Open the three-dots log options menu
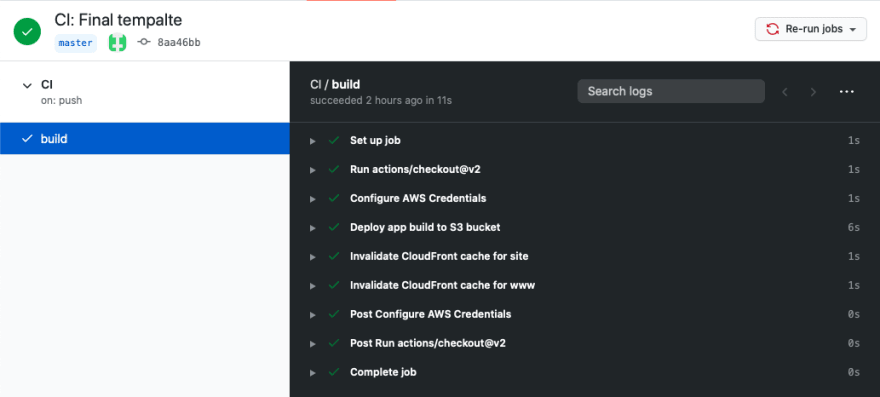 pyautogui.click(x=846, y=92)
